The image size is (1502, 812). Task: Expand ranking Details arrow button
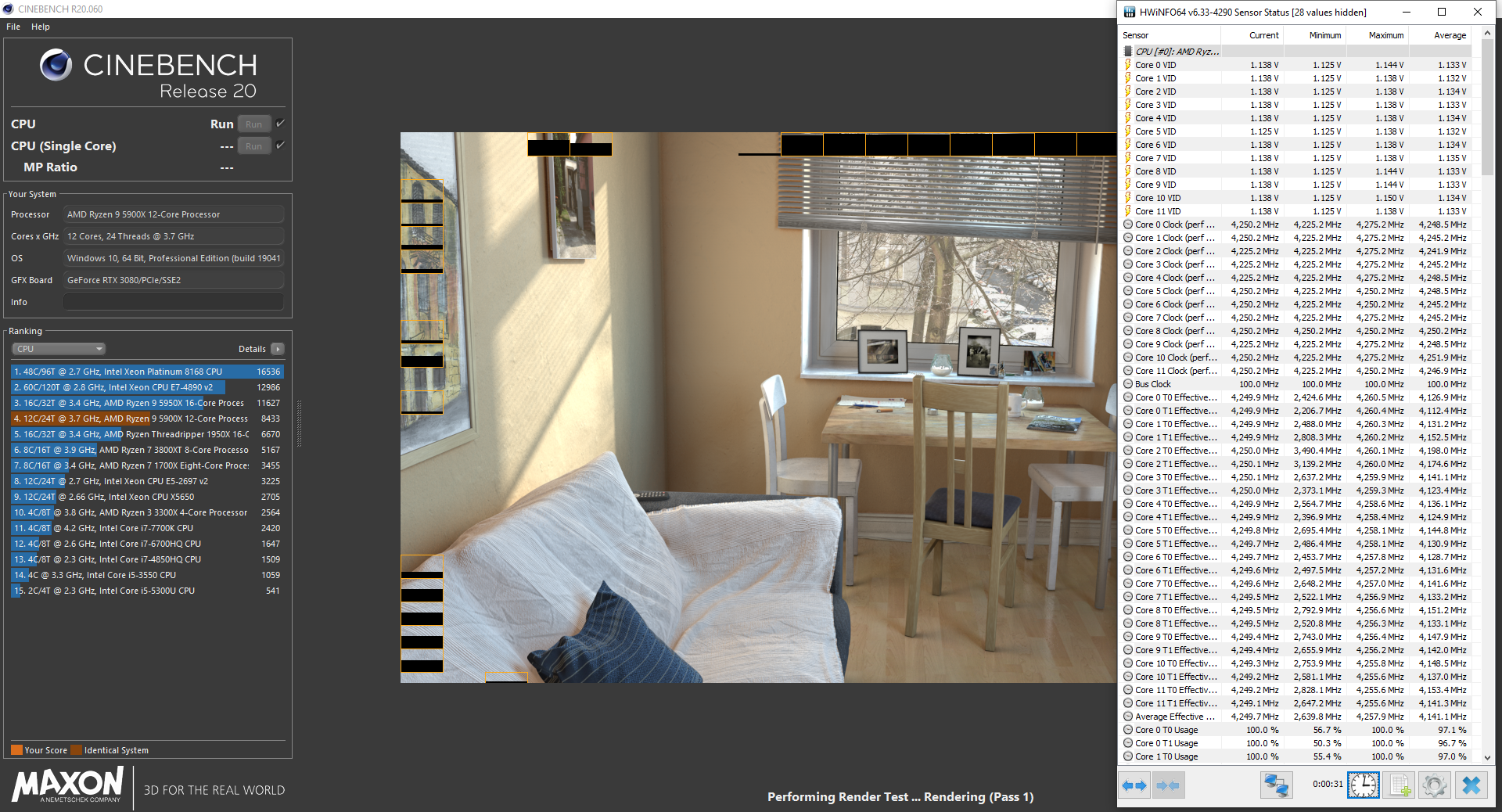pos(278,349)
